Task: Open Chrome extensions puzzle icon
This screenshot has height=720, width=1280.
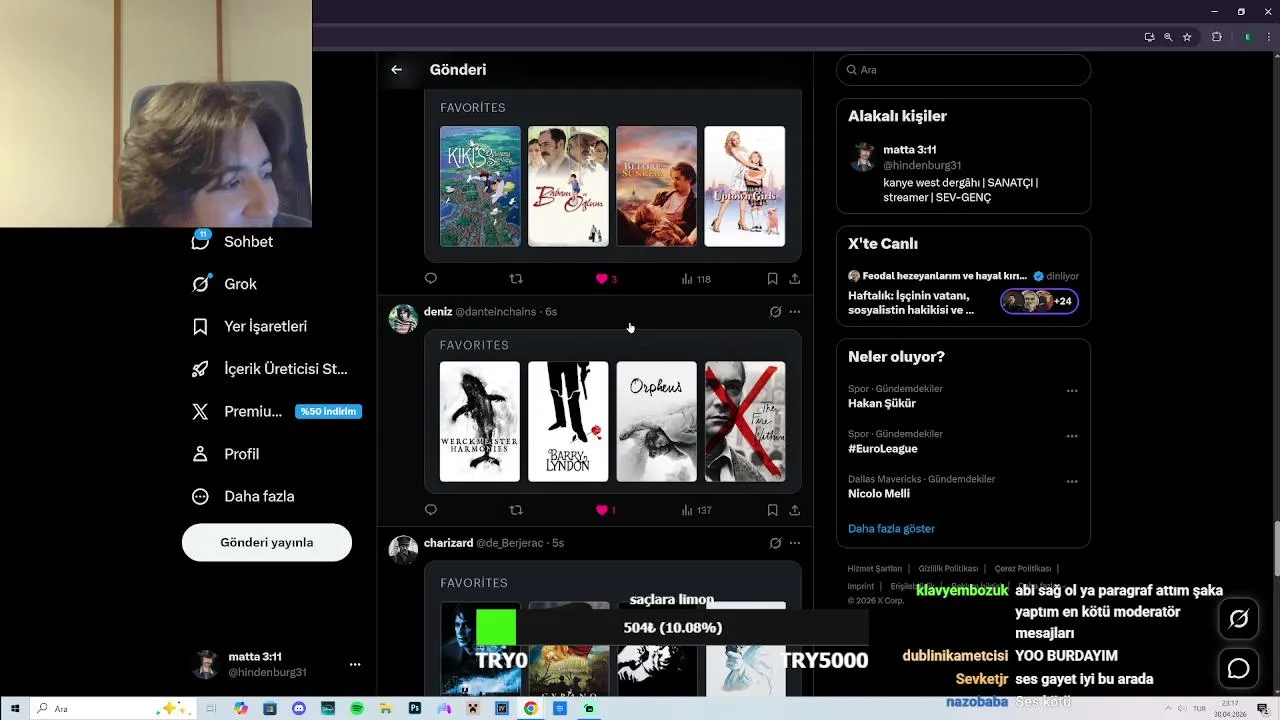Action: point(1217,37)
